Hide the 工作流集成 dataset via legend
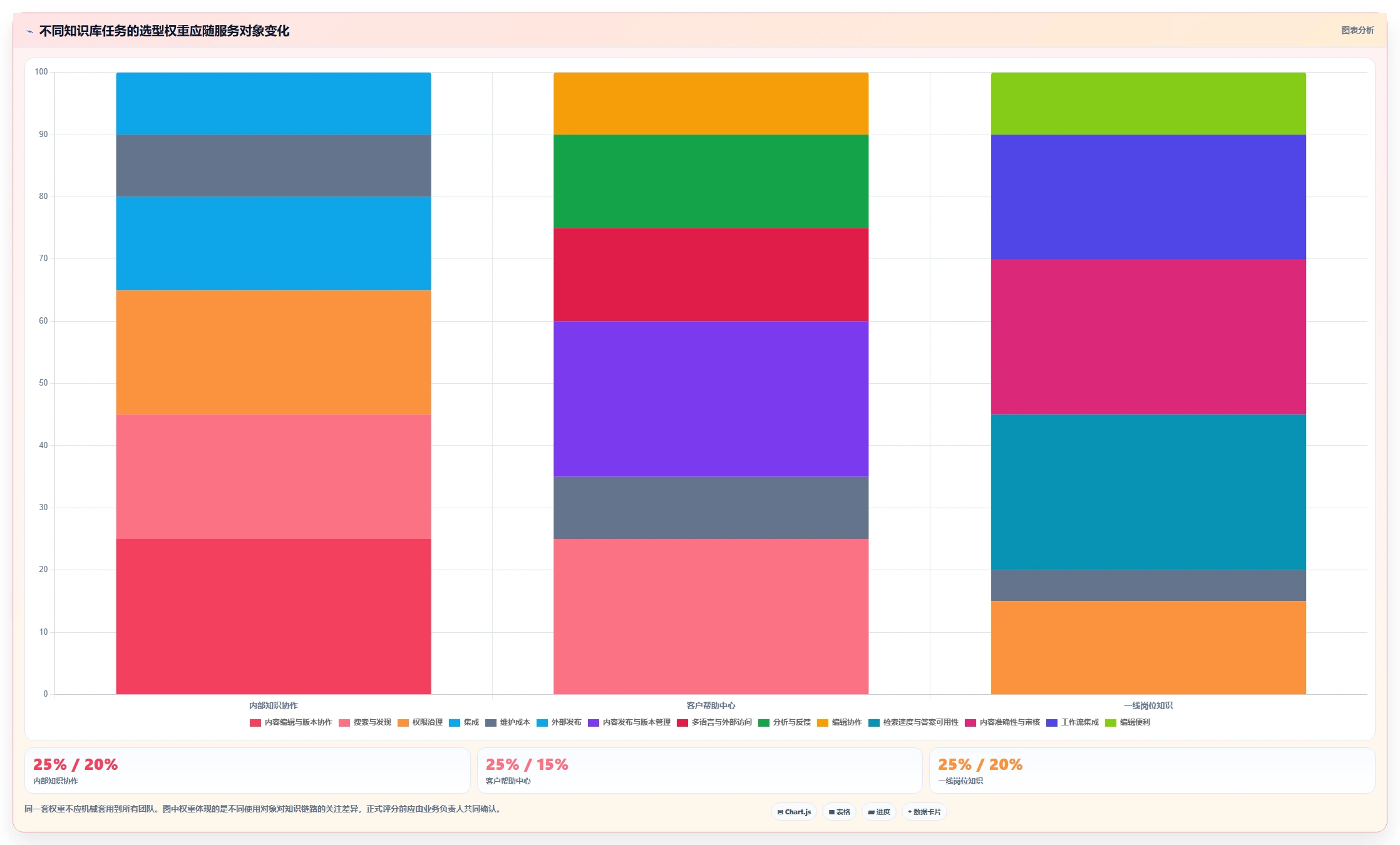1400x845 pixels. point(1073,722)
